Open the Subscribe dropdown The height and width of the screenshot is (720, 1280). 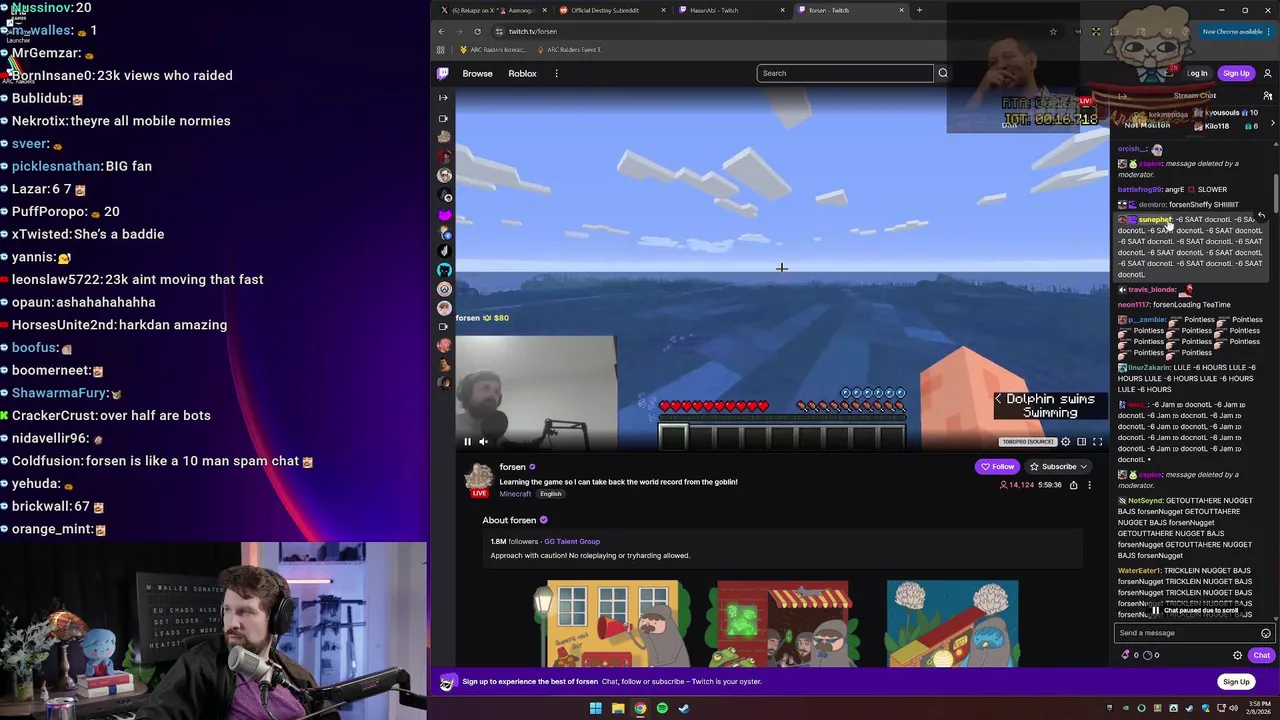click(x=1058, y=466)
